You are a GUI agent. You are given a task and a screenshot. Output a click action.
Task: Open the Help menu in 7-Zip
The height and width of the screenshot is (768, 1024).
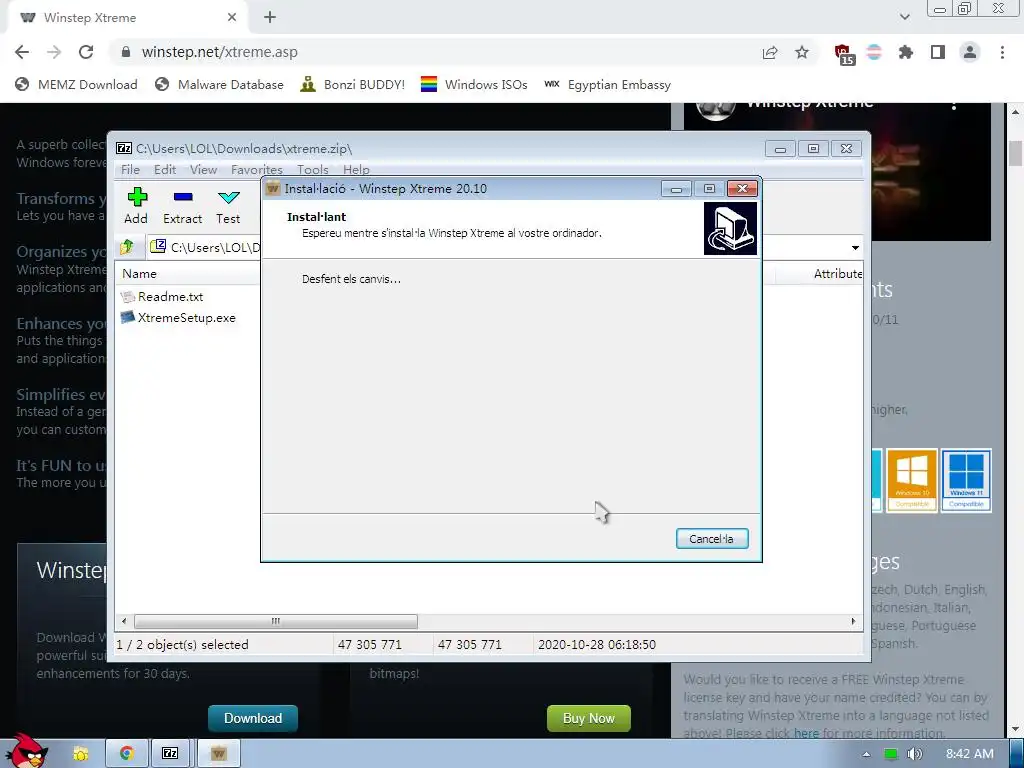356,169
